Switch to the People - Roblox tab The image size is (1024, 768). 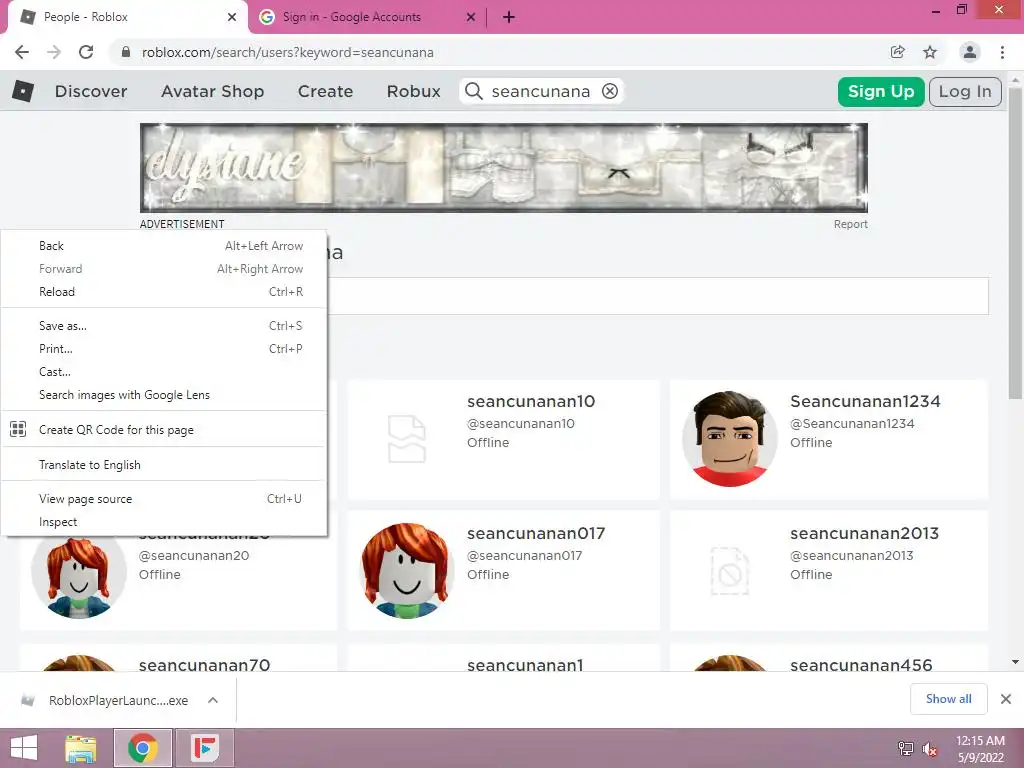(127, 17)
